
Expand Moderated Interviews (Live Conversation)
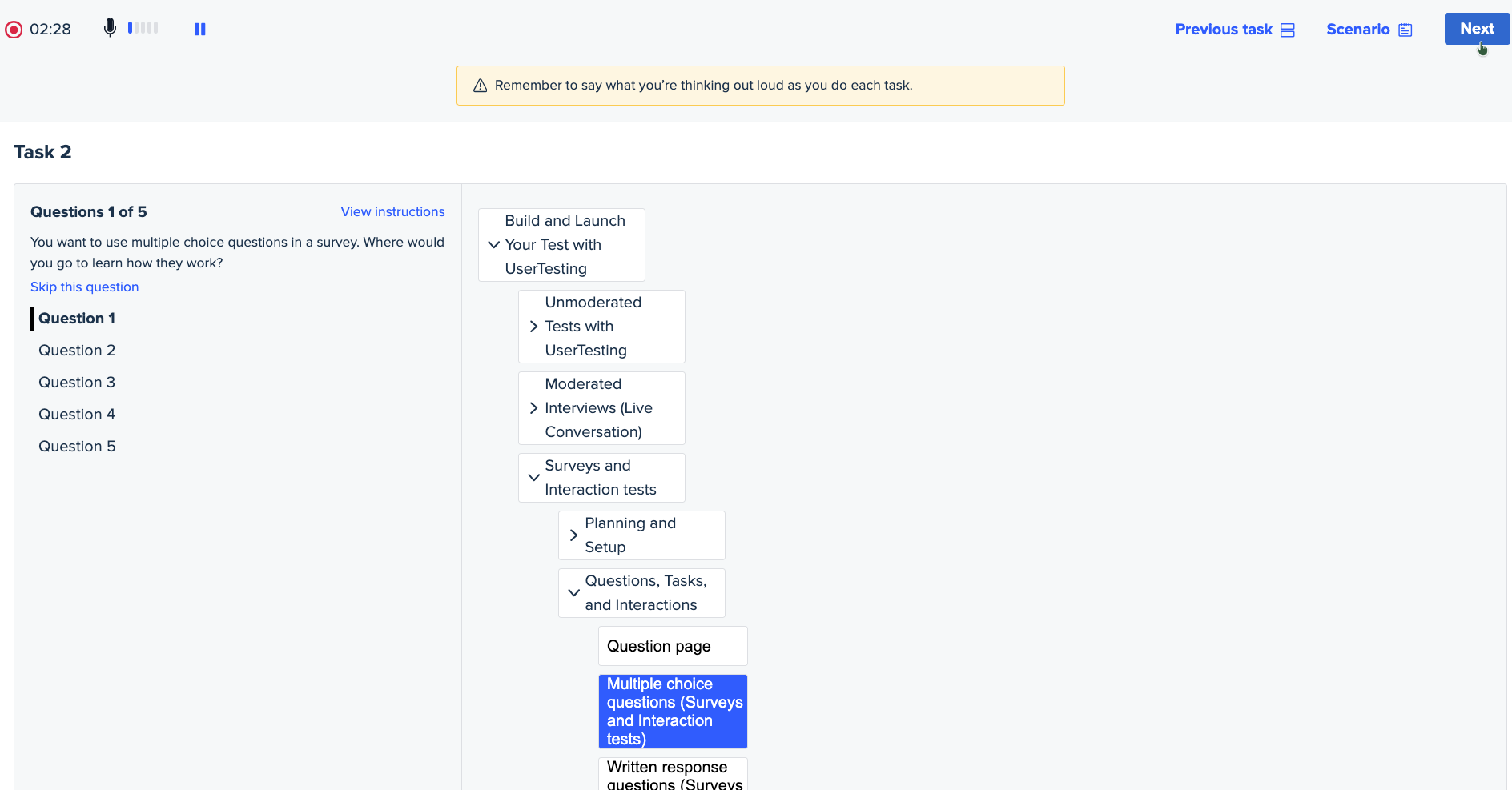[x=534, y=408]
